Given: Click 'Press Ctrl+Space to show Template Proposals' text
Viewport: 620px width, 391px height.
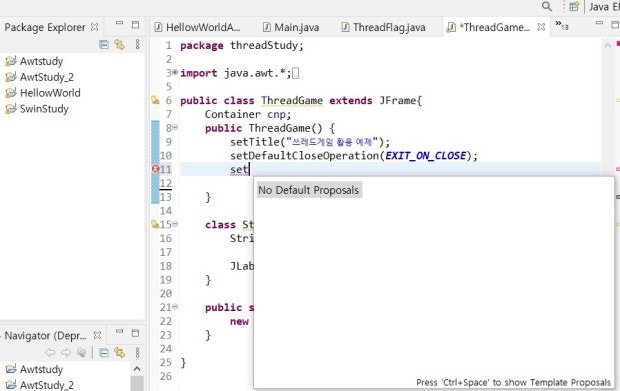Looking at the screenshot, I should pos(513,383).
